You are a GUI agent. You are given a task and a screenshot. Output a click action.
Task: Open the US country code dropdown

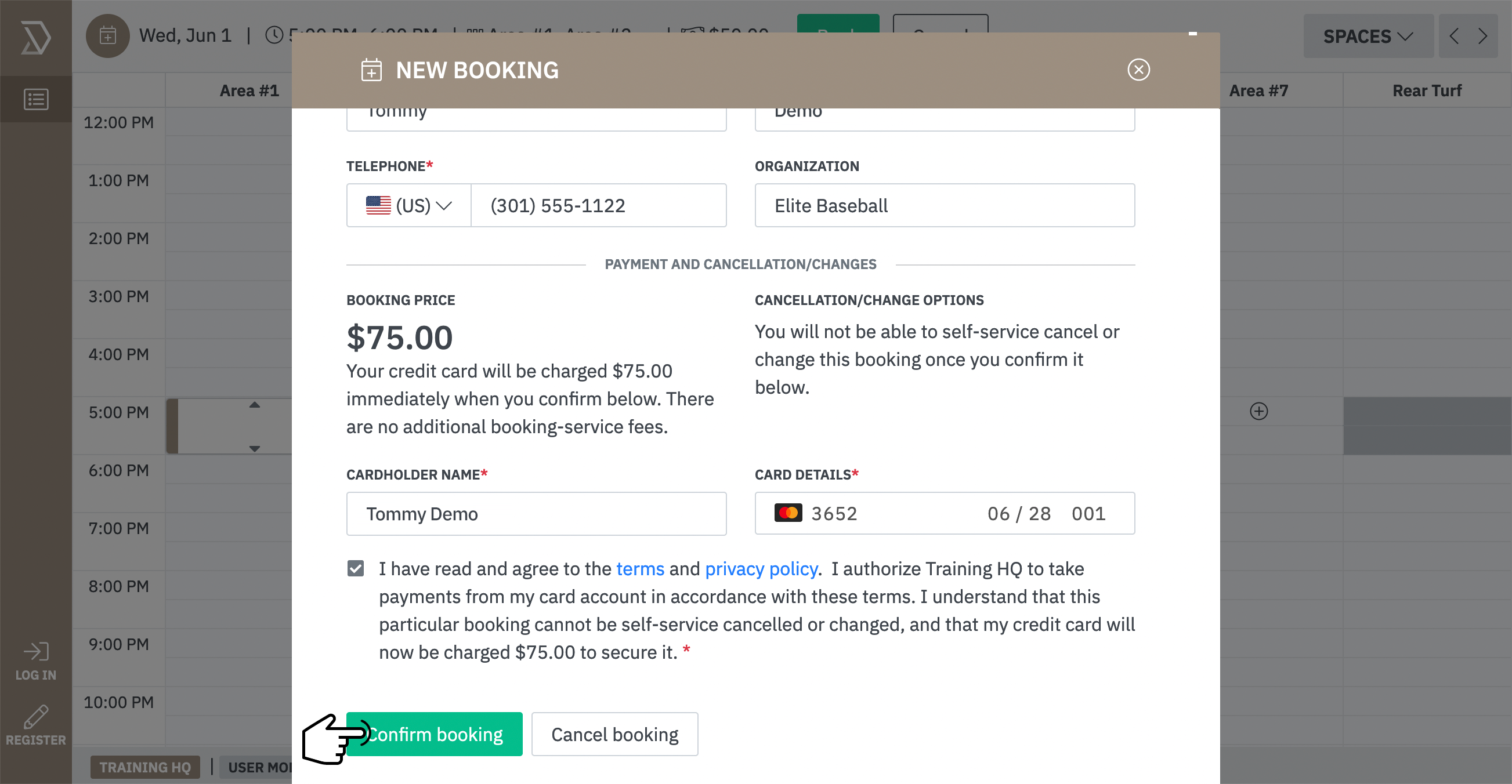coord(408,205)
